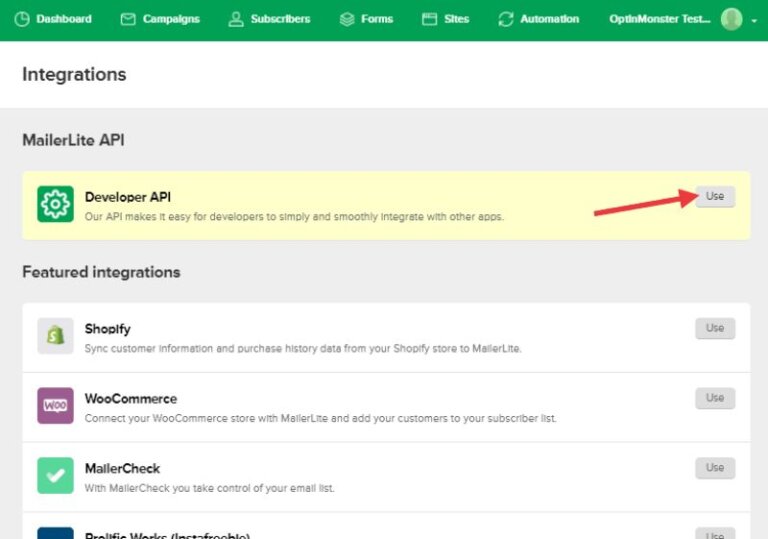The image size is (768, 539).
Task: Expand the account dropdown arrow
Action: point(754,21)
